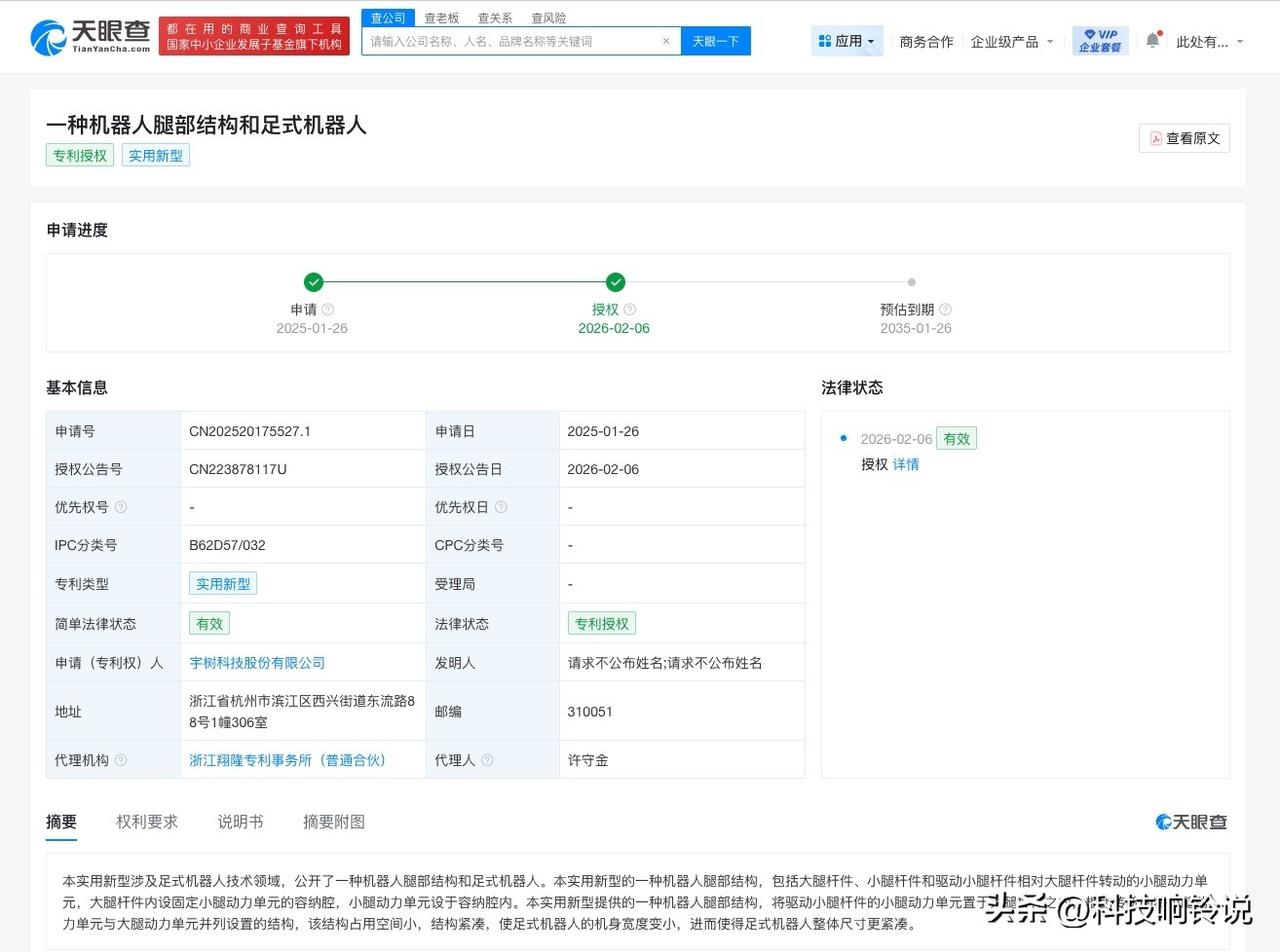Open the 此处有... dropdown
This screenshot has width=1280, height=952.
(1207, 42)
